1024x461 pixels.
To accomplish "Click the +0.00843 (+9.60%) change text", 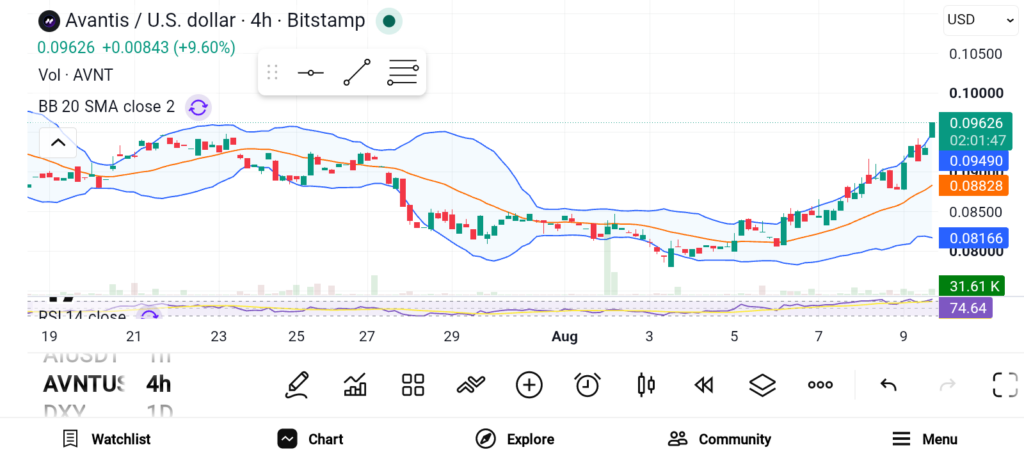I will pyautogui.click(x=168, y=48).
